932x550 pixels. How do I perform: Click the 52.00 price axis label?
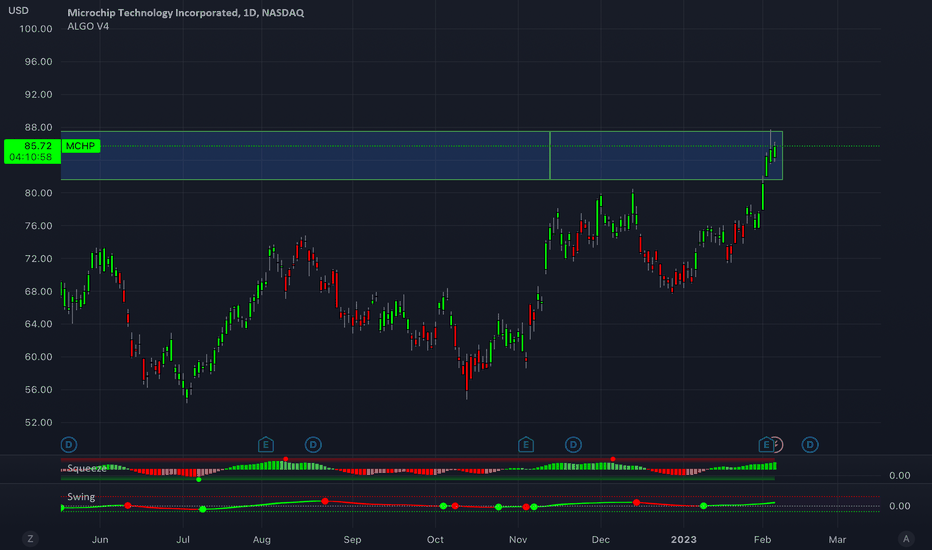39,423
